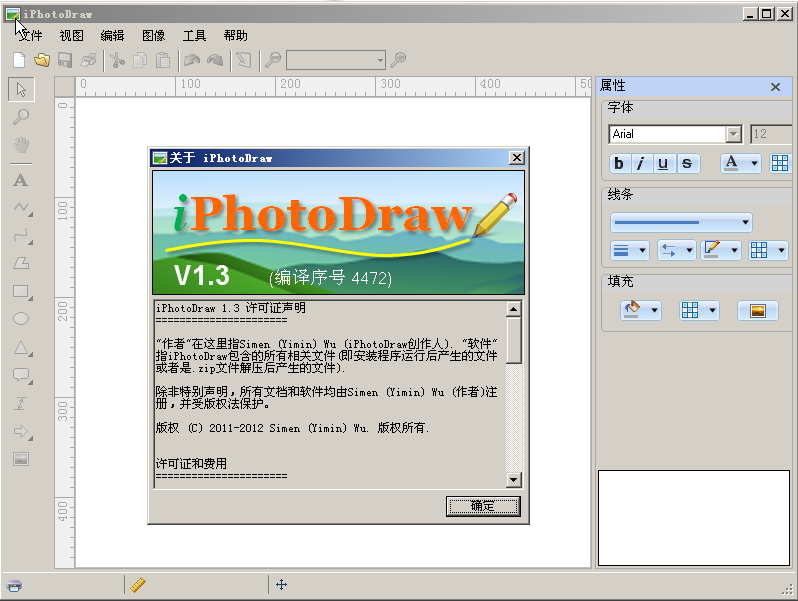This screenshot has width=798, height=601.
Task: Select the curved connector line tool
Action: (22, 236)
